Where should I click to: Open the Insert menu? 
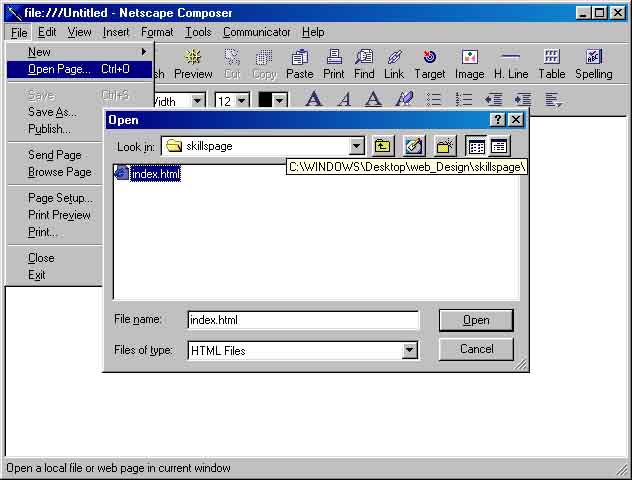tap(116, 32)
